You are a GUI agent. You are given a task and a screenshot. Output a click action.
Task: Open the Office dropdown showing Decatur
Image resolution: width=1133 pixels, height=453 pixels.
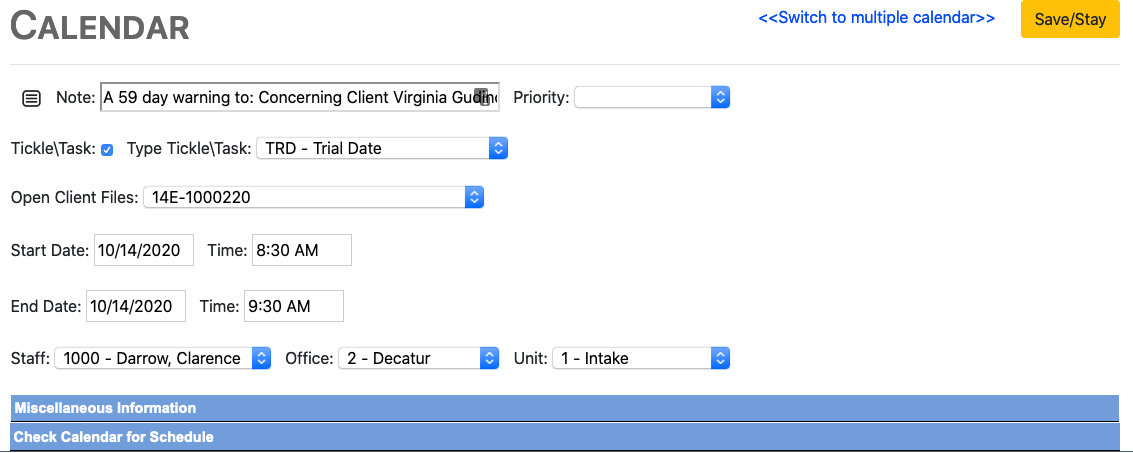coord(418,357)
